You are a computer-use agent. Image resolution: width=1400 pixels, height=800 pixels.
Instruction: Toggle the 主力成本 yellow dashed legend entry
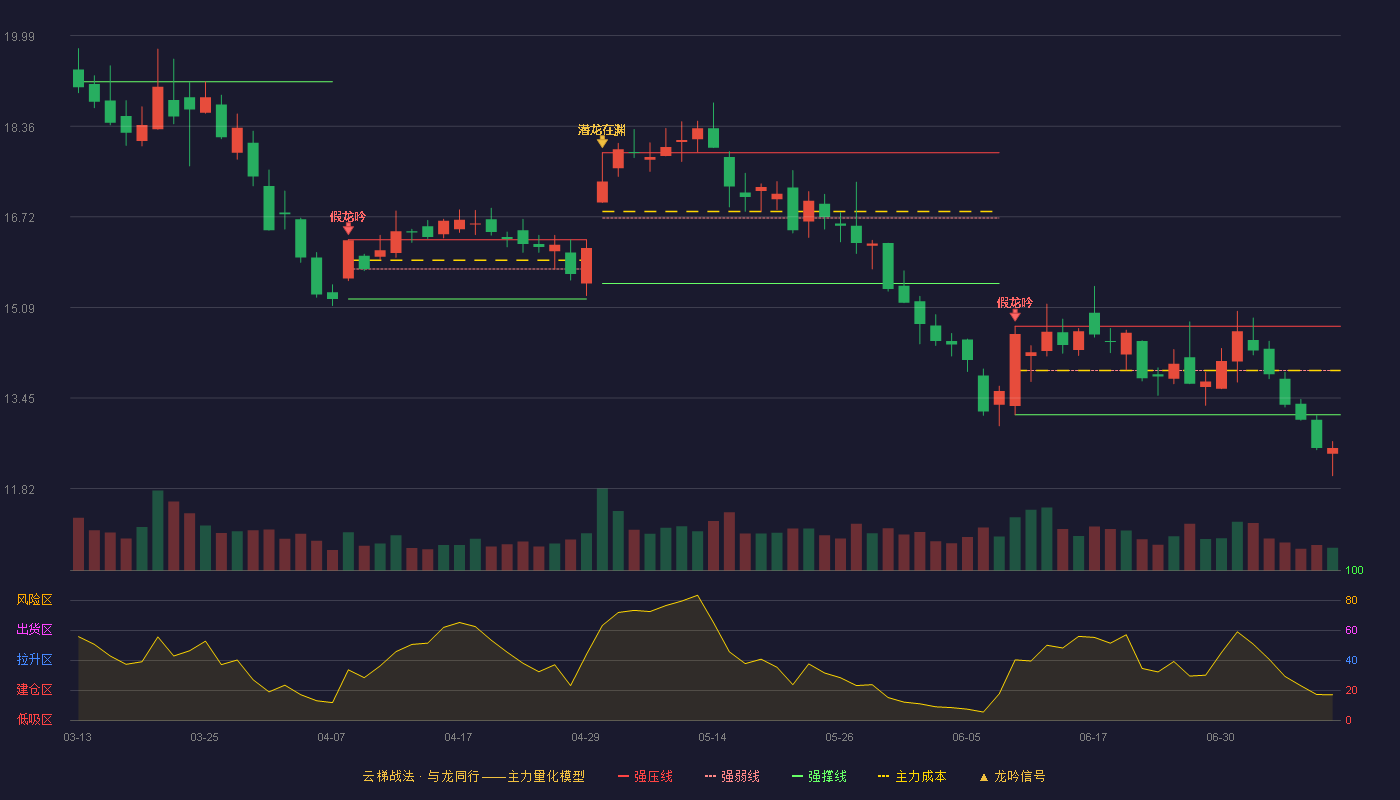tap(911, 776)
